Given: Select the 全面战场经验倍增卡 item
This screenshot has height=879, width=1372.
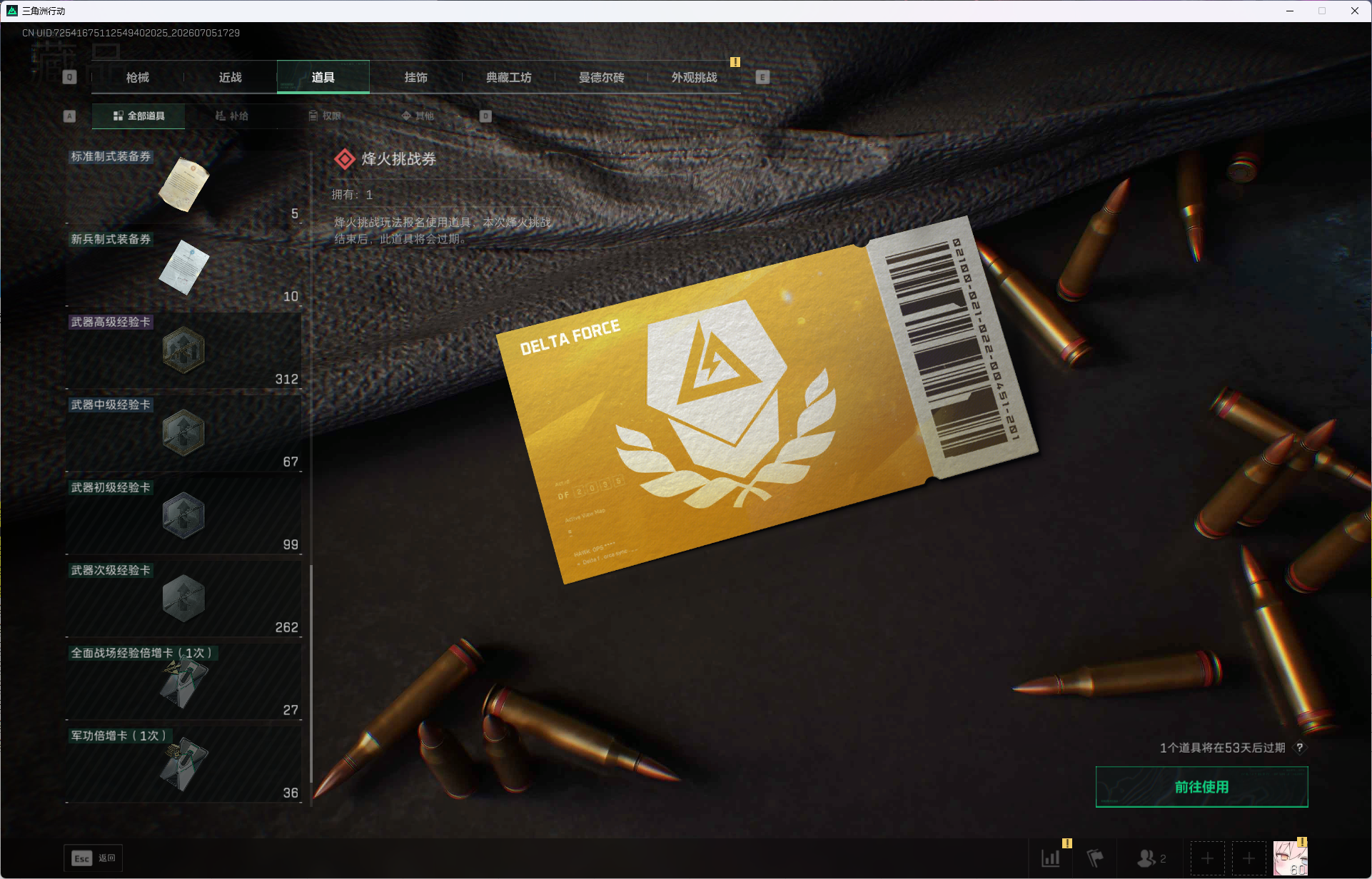Looking at the screenshot, I should pyautogui.click(x=184, y=682).
